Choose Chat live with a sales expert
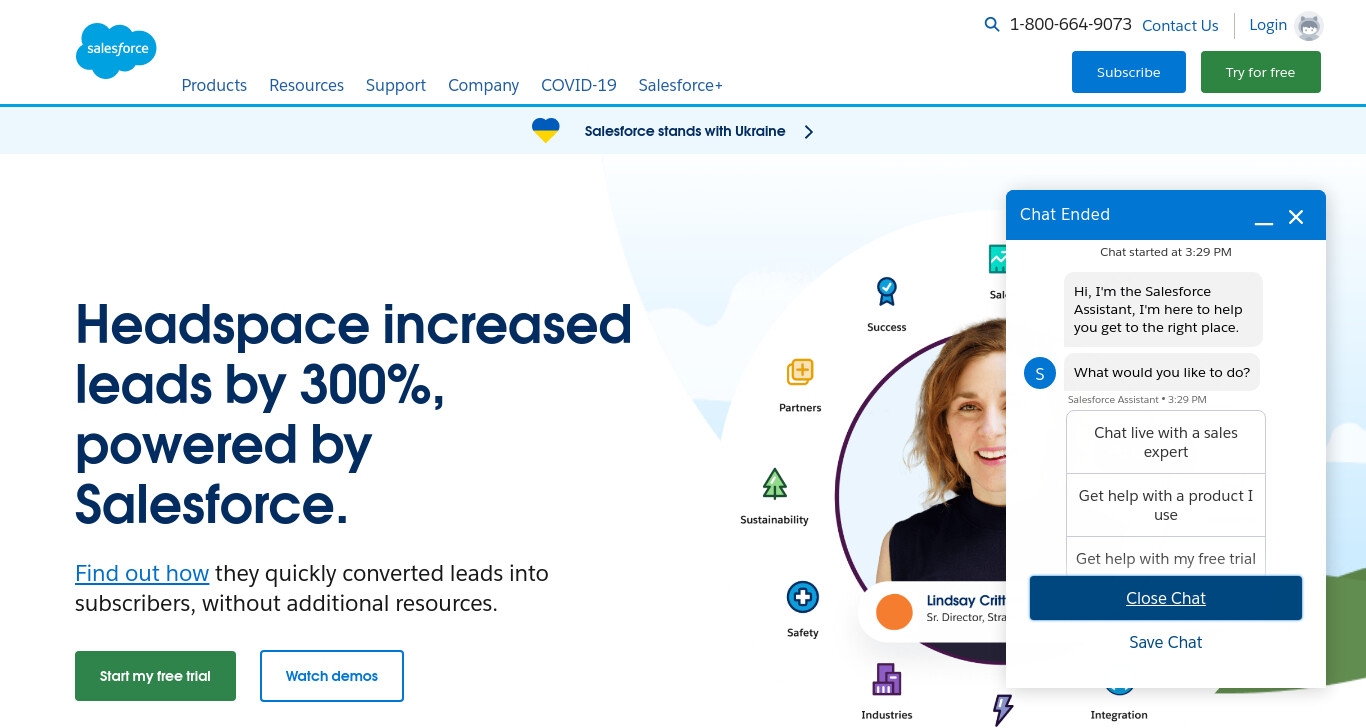 point(1166,442)
